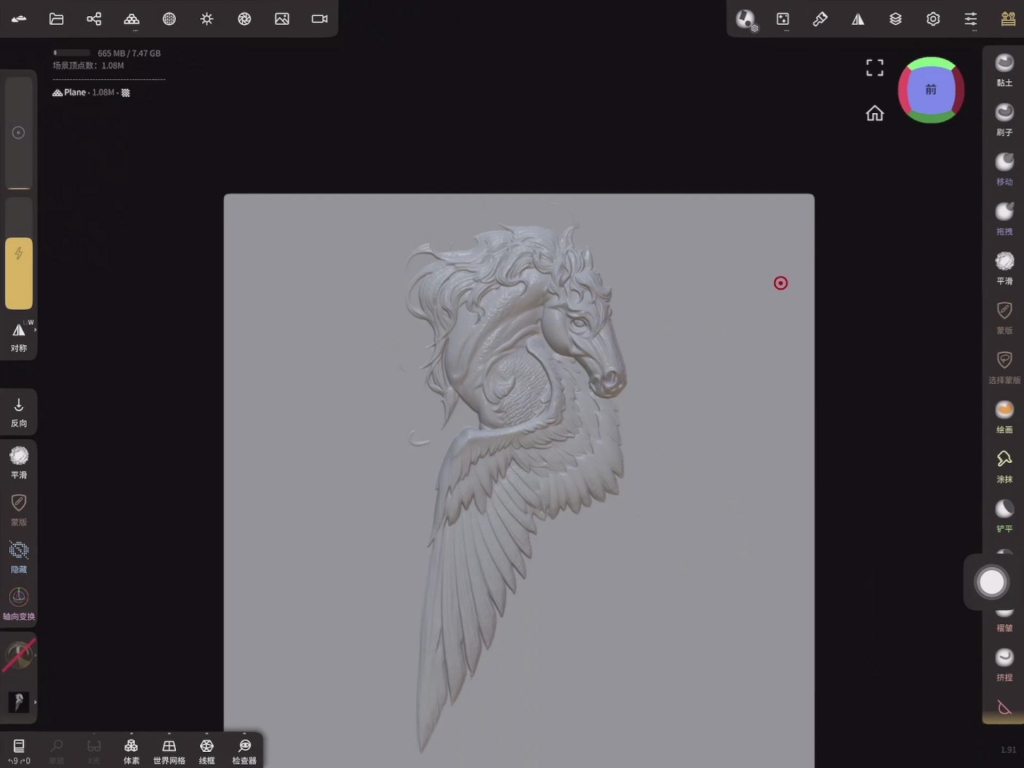The height and width of the screenshot is (768, 1024).
Task: Open the Painting brush material menu
Action: click(820, 19)
